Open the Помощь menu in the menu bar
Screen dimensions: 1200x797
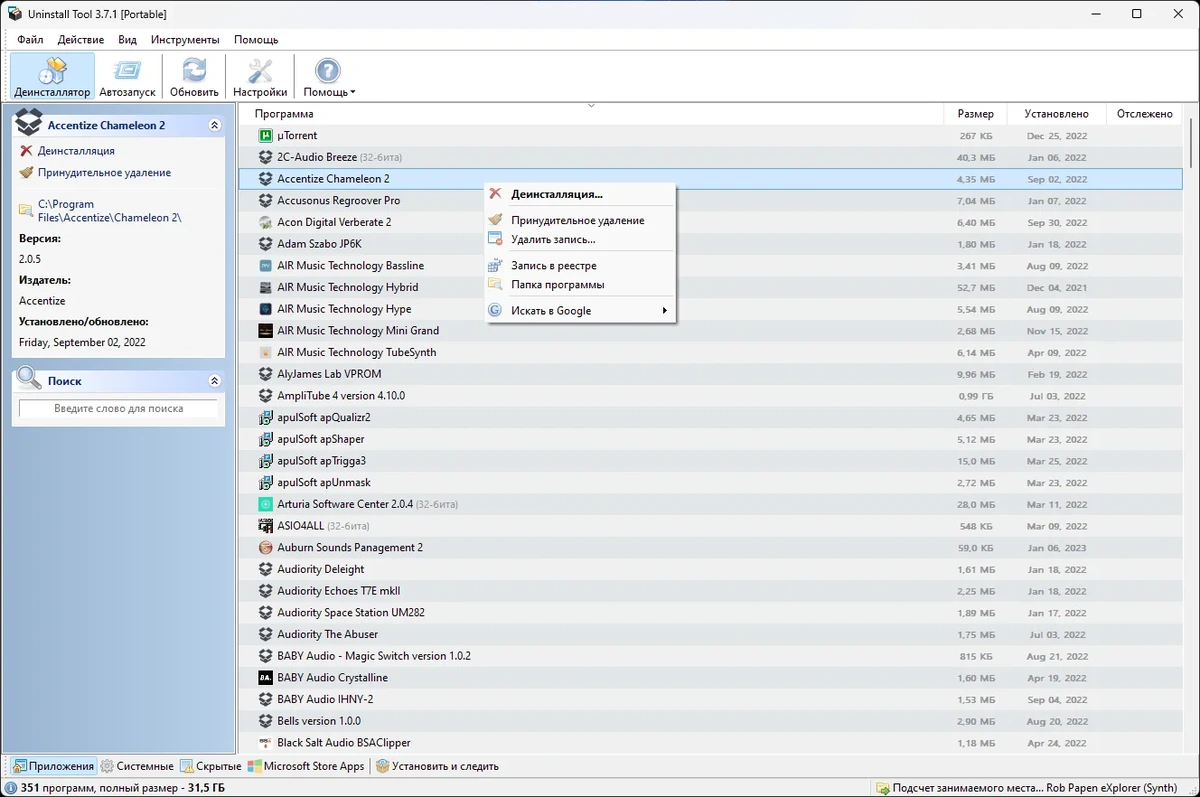[256, 40]
